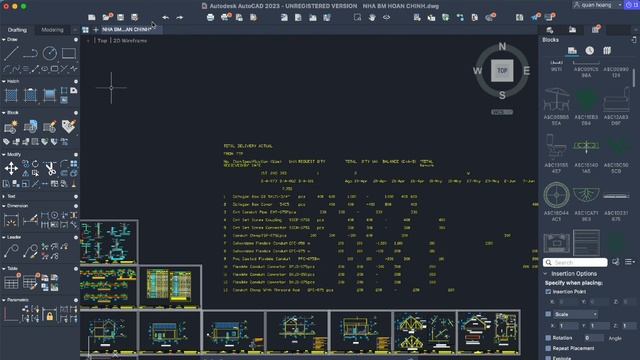Image resolution: width=640 pixels, height=360 pixels.
Task: Collapse the Draw panel section
Action: click(4, 40)
